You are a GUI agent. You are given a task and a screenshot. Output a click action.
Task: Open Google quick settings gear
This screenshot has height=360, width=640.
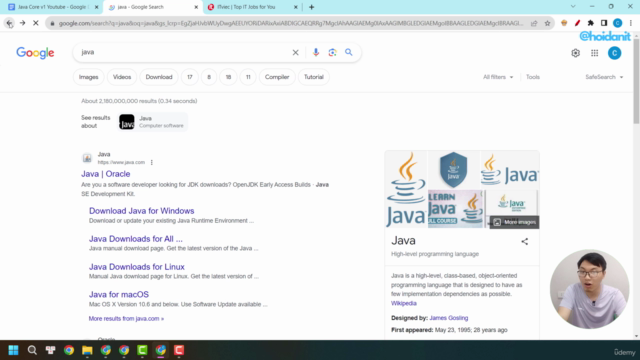[576, 53]
